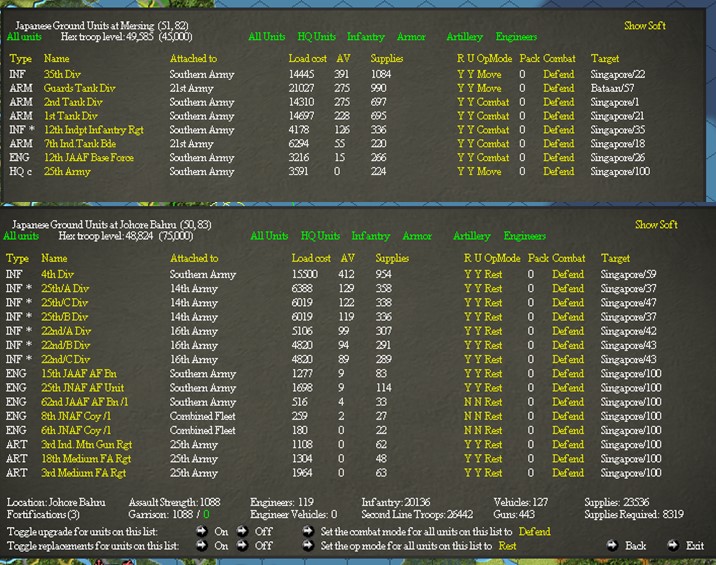Change Defend combat mode of 25th Army
The height and width of the screenshot is (565, 716).
point(558,171)
